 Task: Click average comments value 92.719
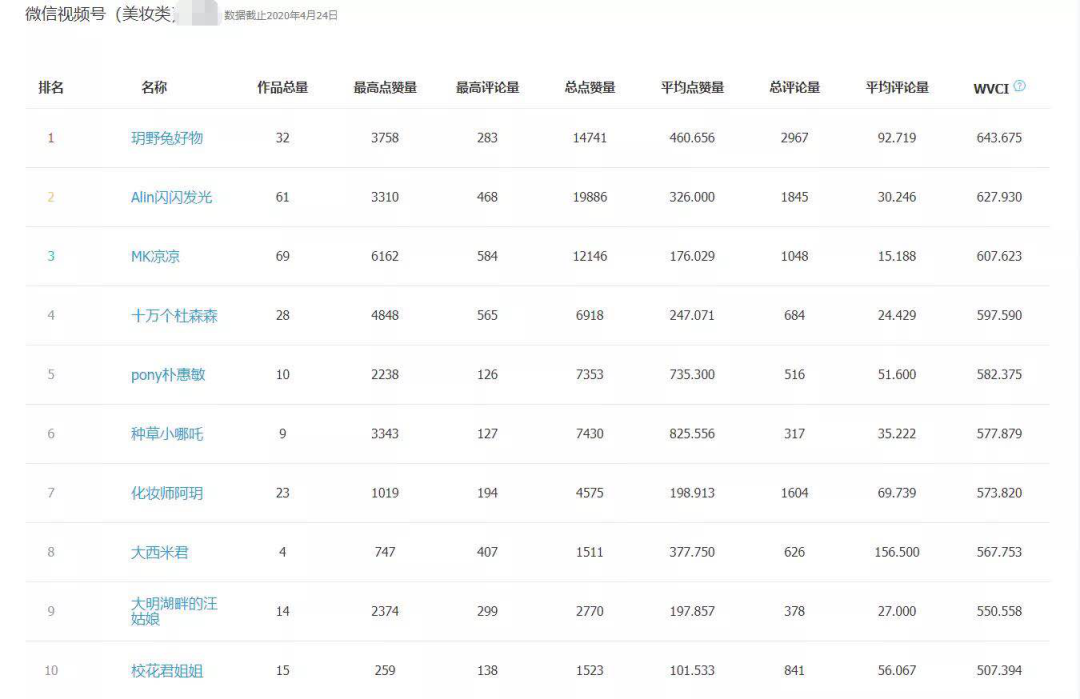point(897,138)
